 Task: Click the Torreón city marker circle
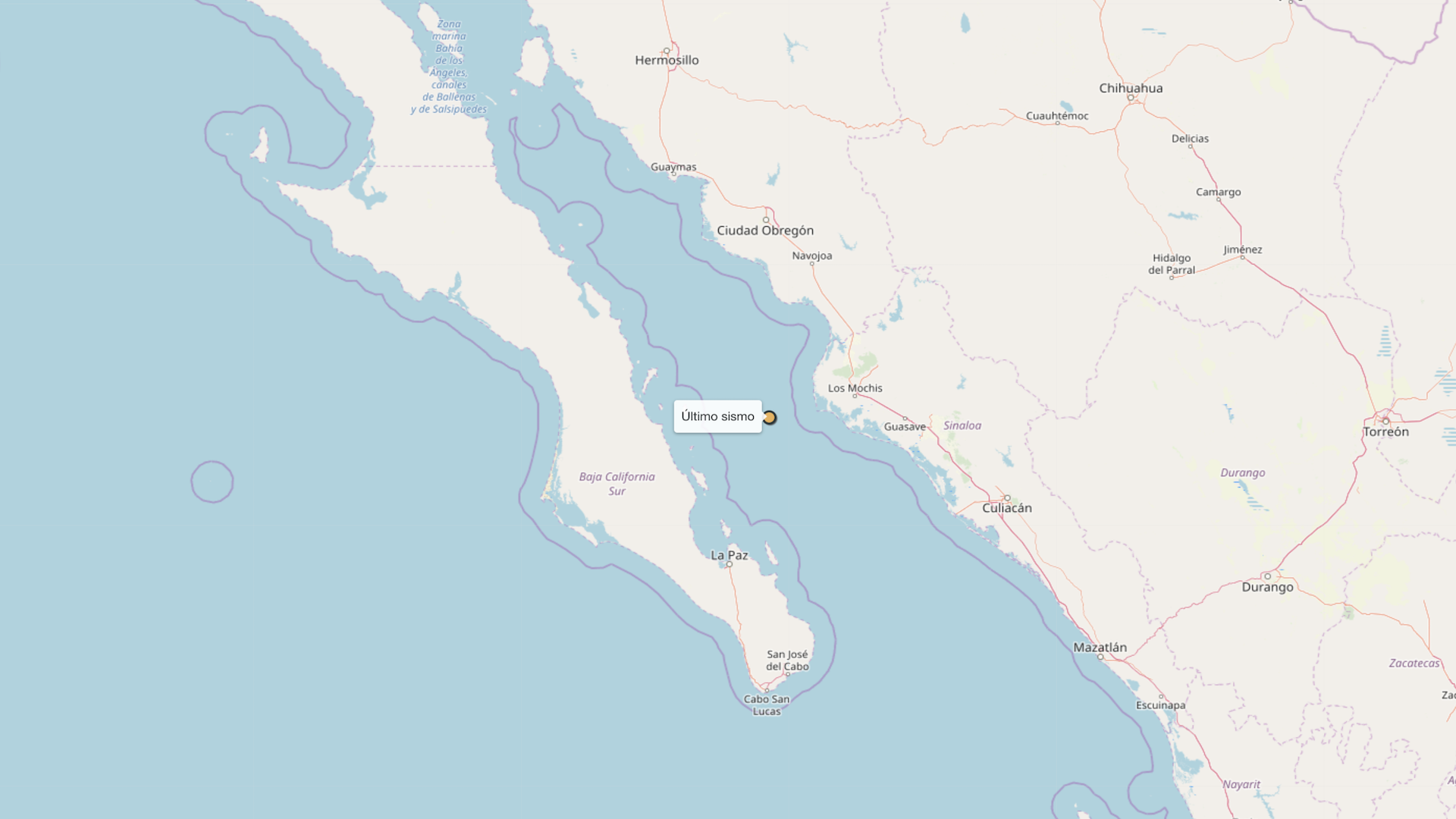1385,421
